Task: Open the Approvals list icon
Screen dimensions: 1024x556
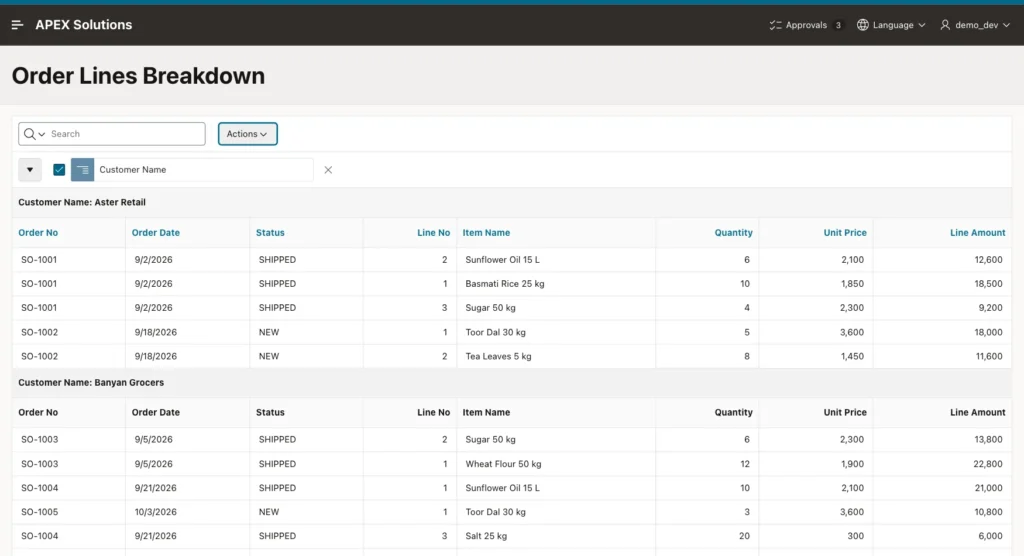Action: (x=775, y=25)
